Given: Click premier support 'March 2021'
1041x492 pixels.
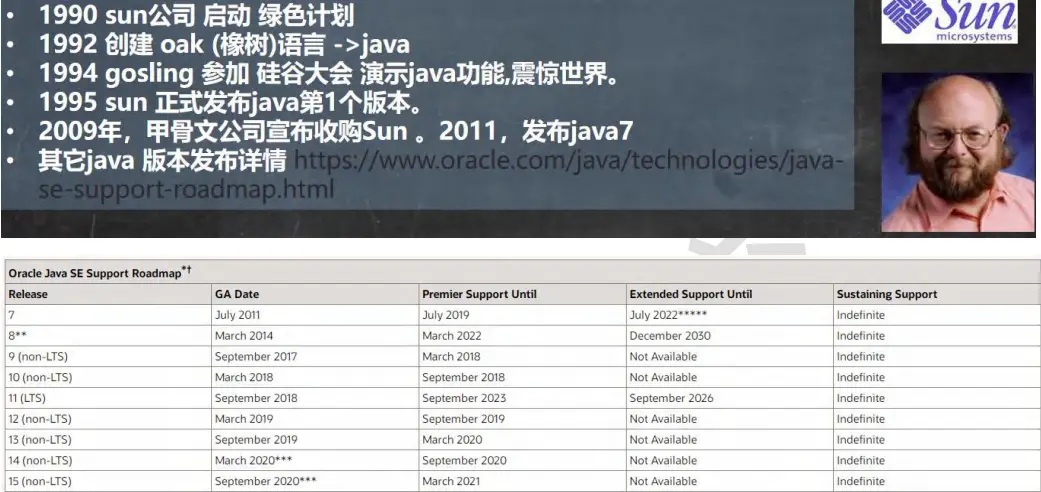Looking at the screenshot, I should [x=451, y=481].
